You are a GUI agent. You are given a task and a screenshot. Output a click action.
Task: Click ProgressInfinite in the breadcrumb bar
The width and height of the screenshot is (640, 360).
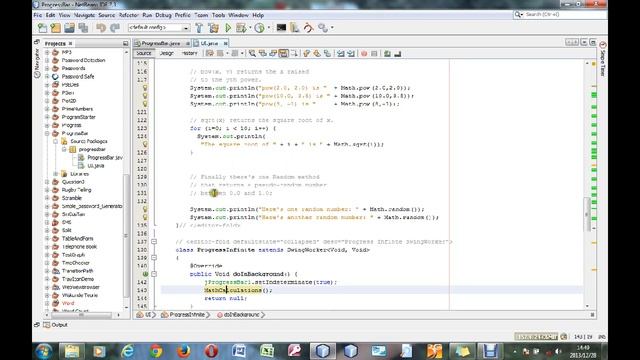(x=187, y=315)
